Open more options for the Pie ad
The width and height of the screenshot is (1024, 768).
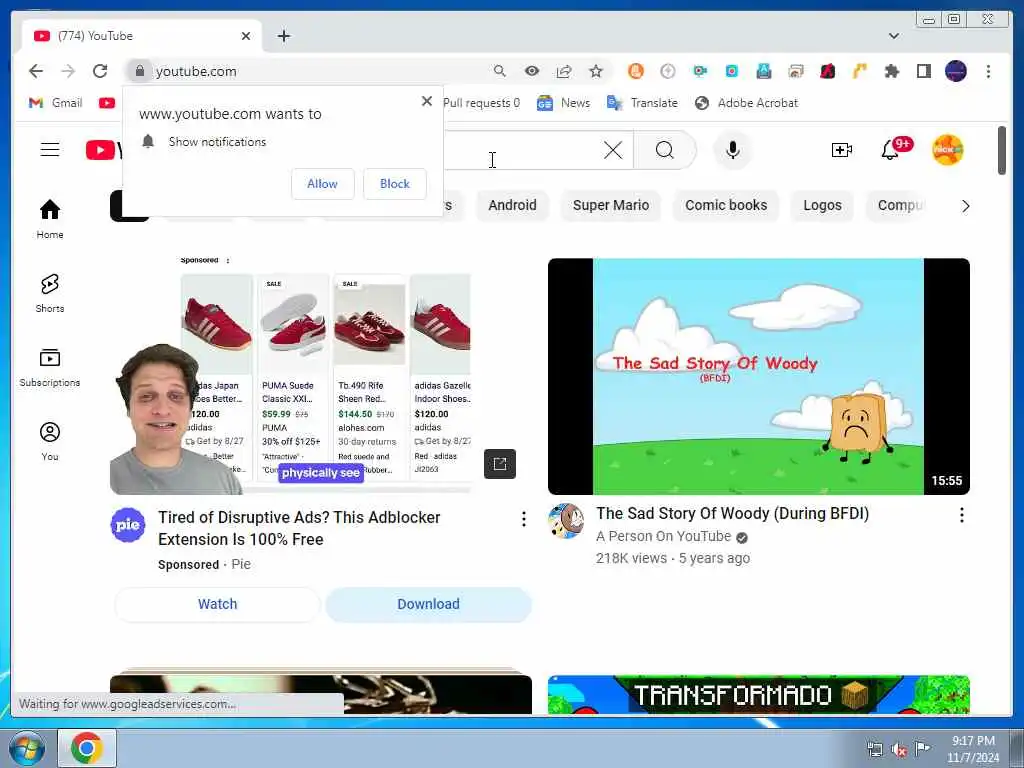523,519
